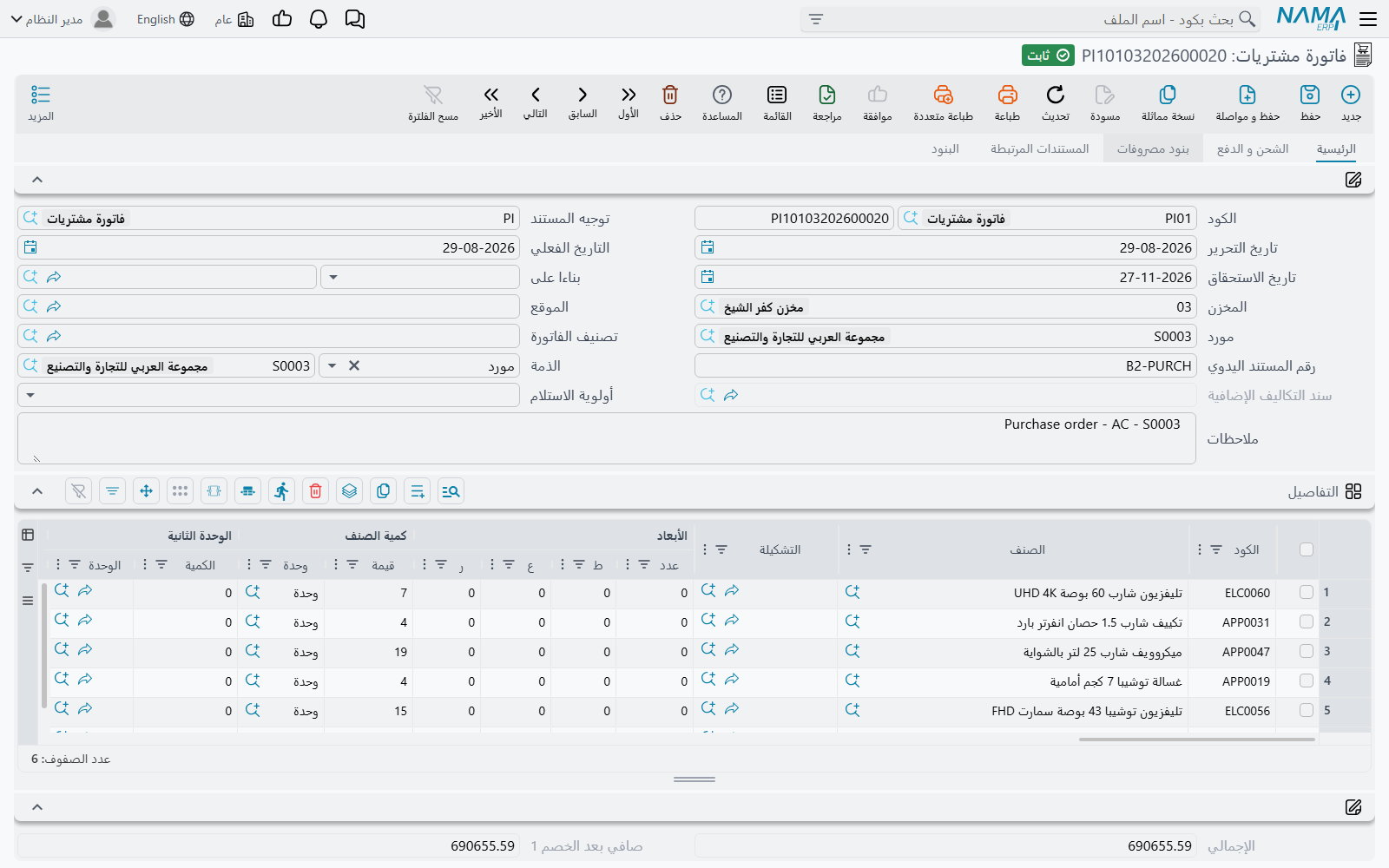Clear the الذمة مورد type with X
The height and width of the screenshot is (868, 1389).
[x=354, y=366]
